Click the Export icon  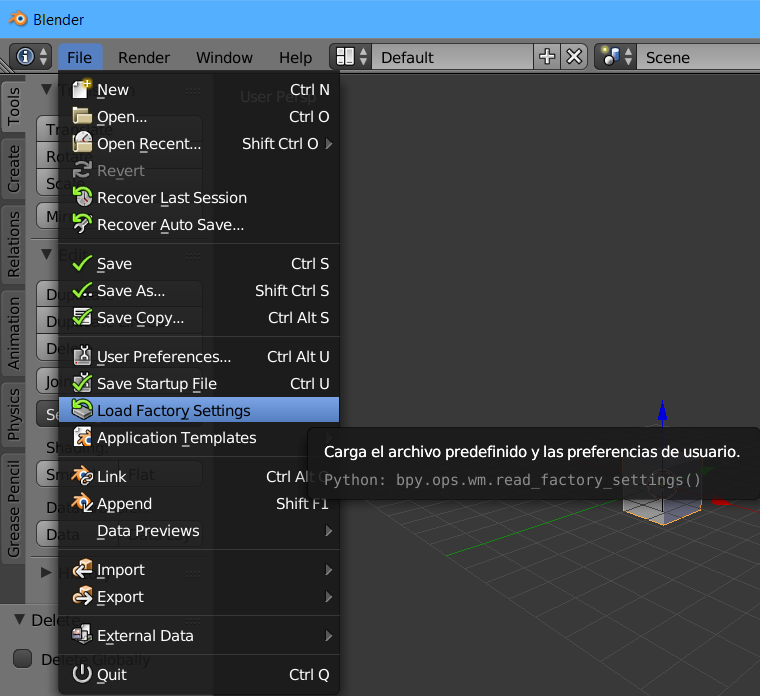[x=82, y=596]
